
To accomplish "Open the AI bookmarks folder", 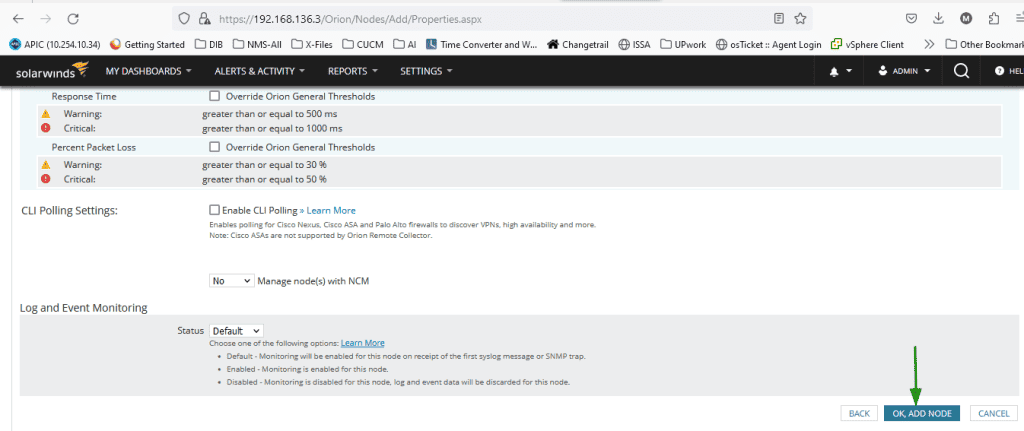I will [405, 44].
